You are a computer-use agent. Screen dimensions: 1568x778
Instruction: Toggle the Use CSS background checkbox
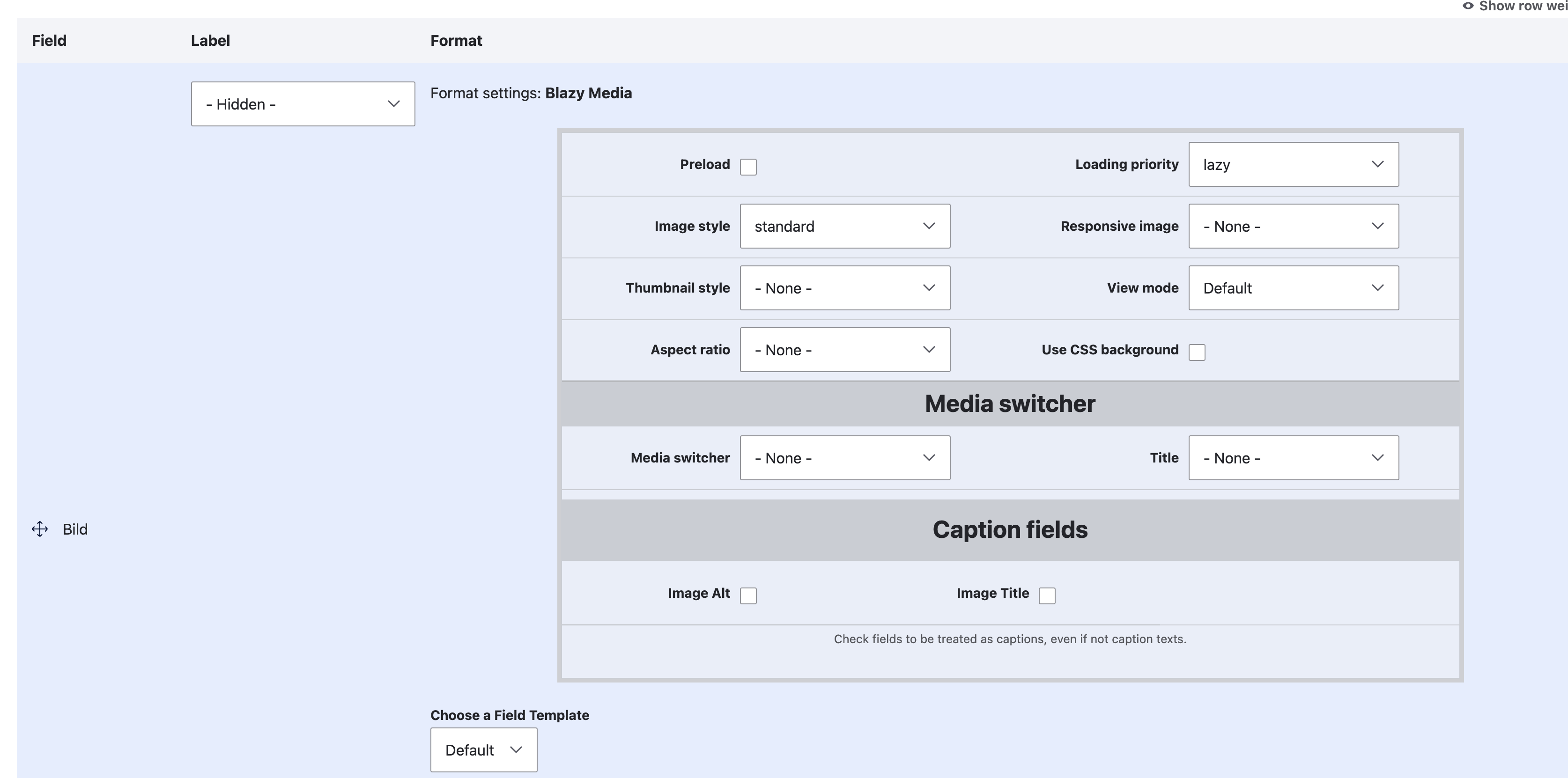pos(1197,352)
